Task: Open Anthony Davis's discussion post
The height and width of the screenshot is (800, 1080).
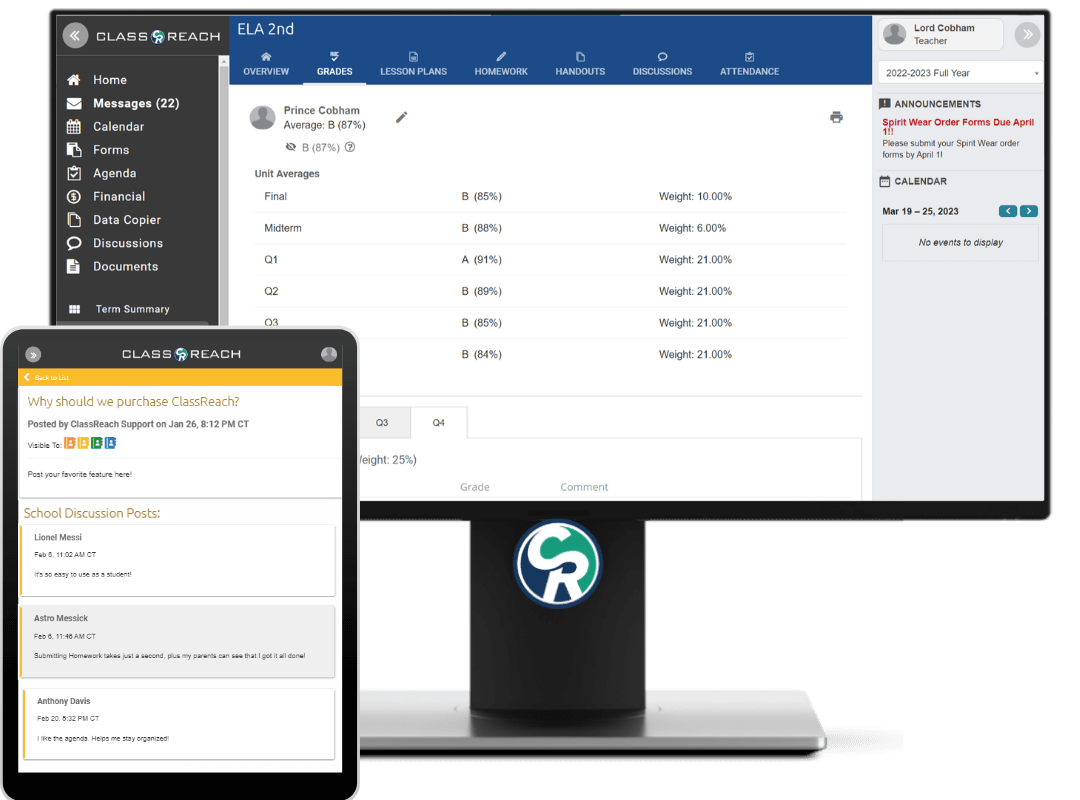Action: point(178,724)
